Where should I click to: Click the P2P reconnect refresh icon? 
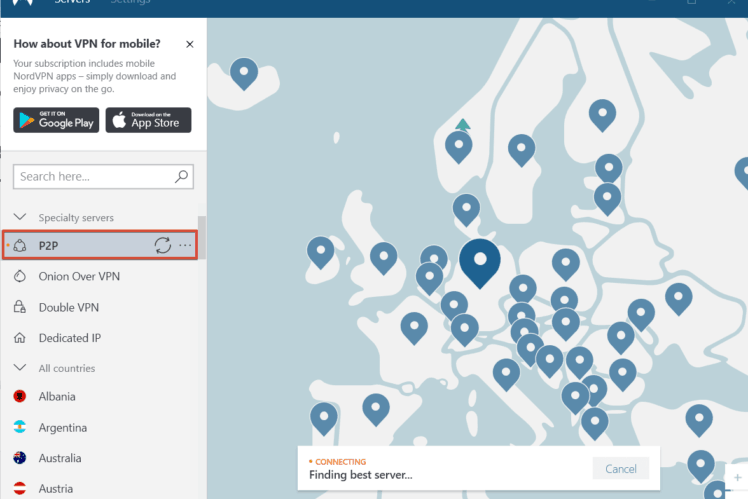pos(163,245)
